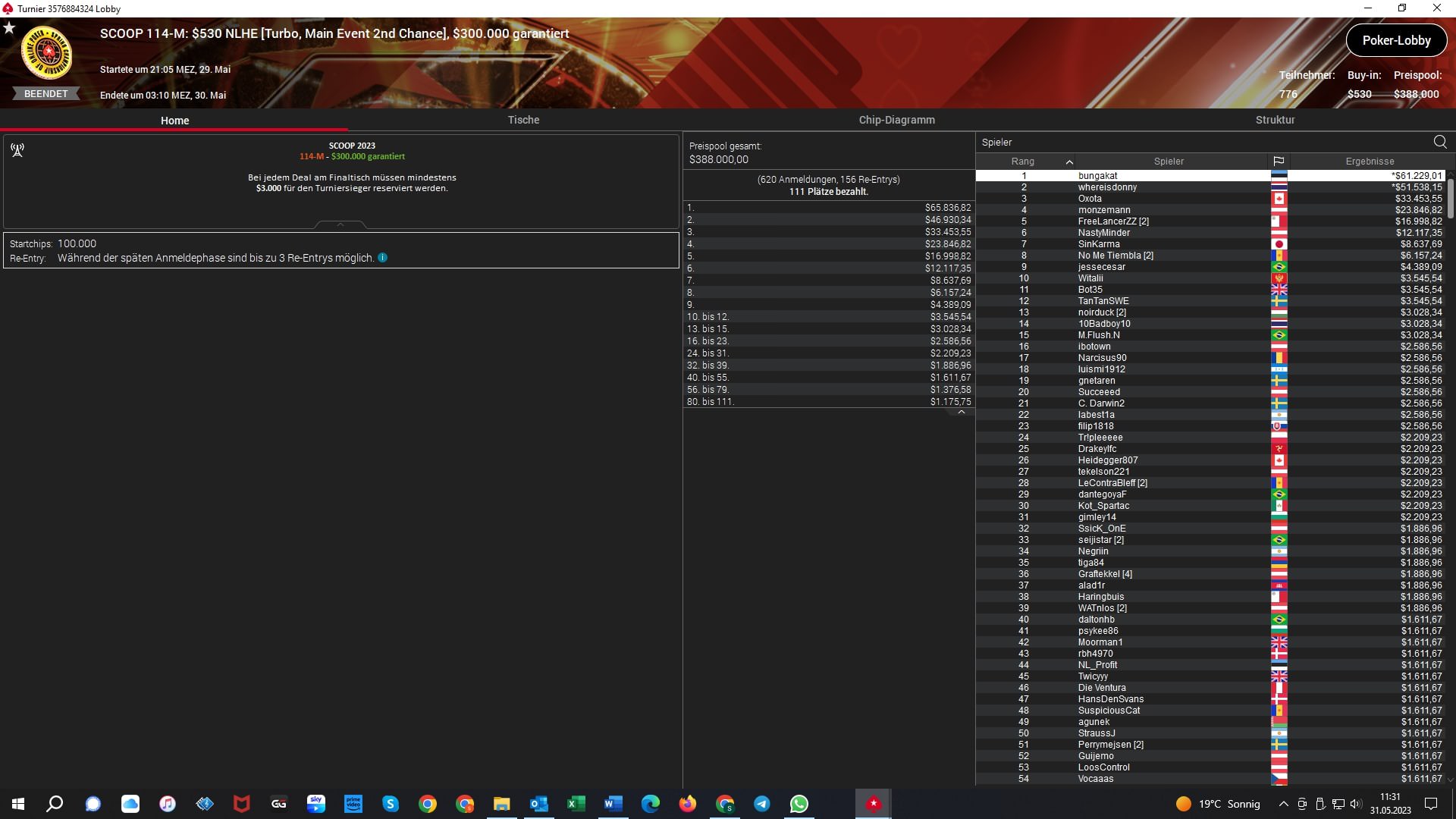Open Microsoft Edge from taskbar
This screenshot has width=1456, height=819.
(651, 804)
